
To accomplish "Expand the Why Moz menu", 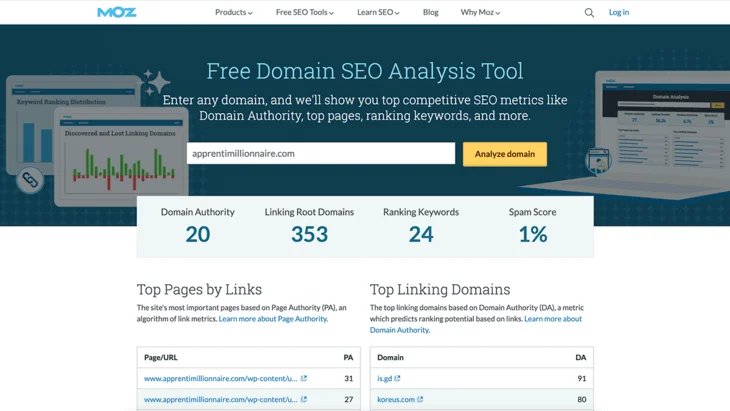I will point(480,12).
